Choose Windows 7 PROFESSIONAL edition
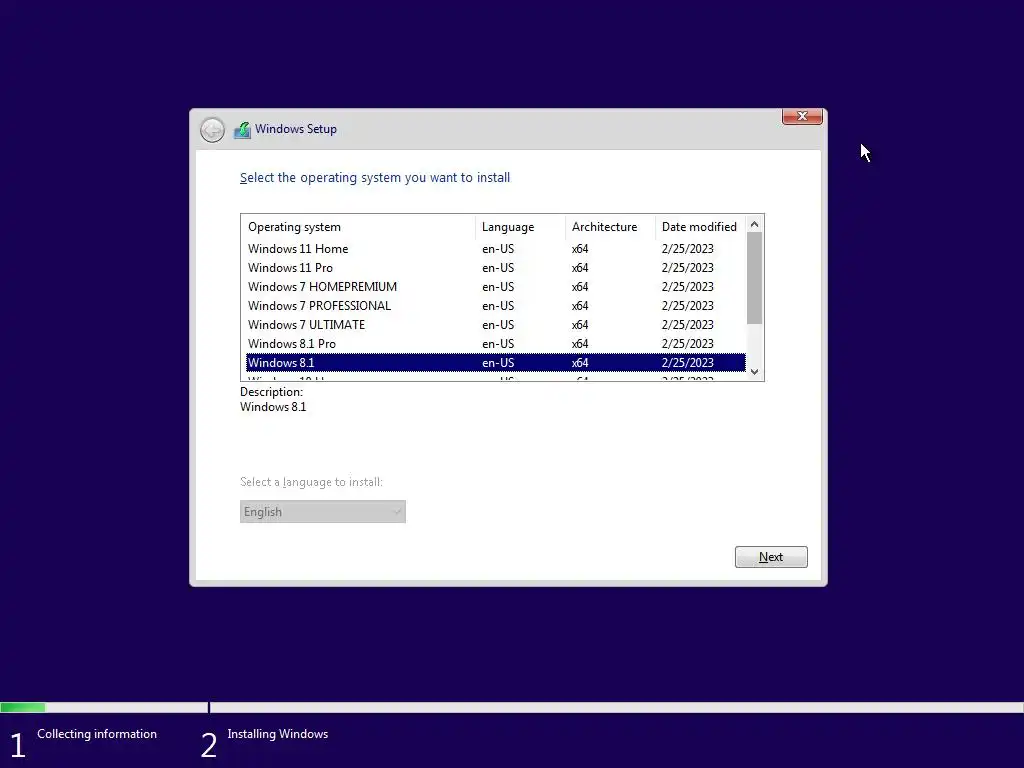 point(496,306)
